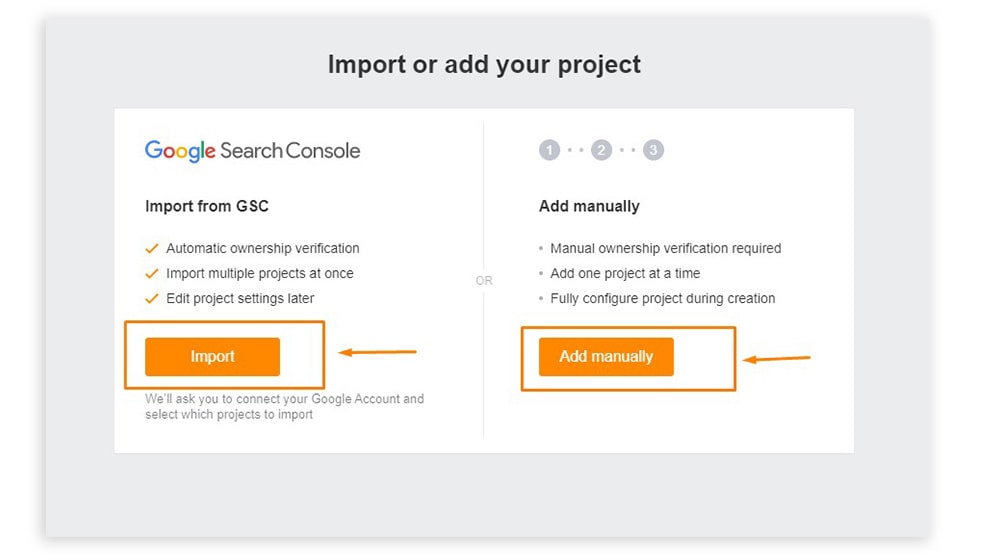Select the step 2 circle icon
This screenshot has height=557, width=984.
pos(601,150)
